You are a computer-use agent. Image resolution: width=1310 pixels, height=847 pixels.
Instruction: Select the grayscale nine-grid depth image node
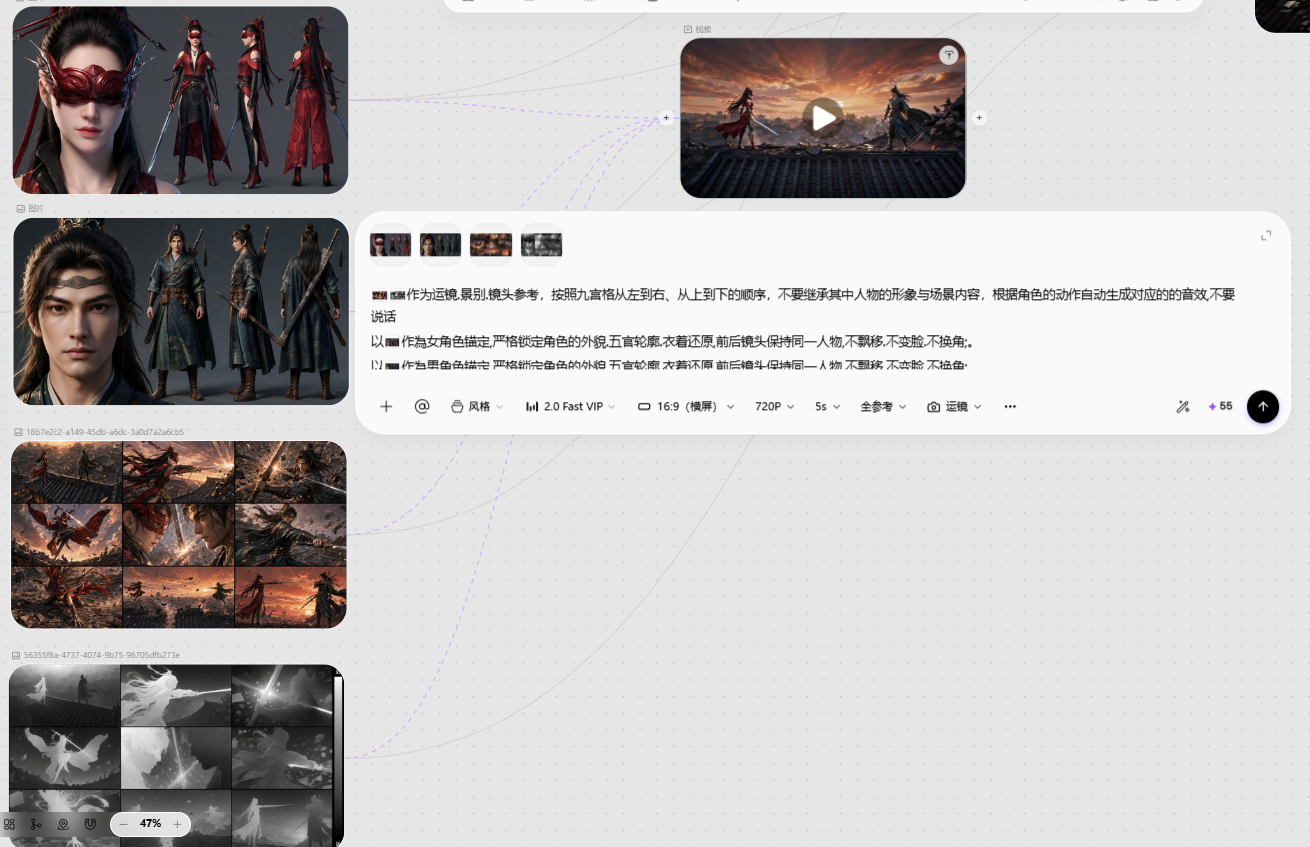tap(176, 756)
